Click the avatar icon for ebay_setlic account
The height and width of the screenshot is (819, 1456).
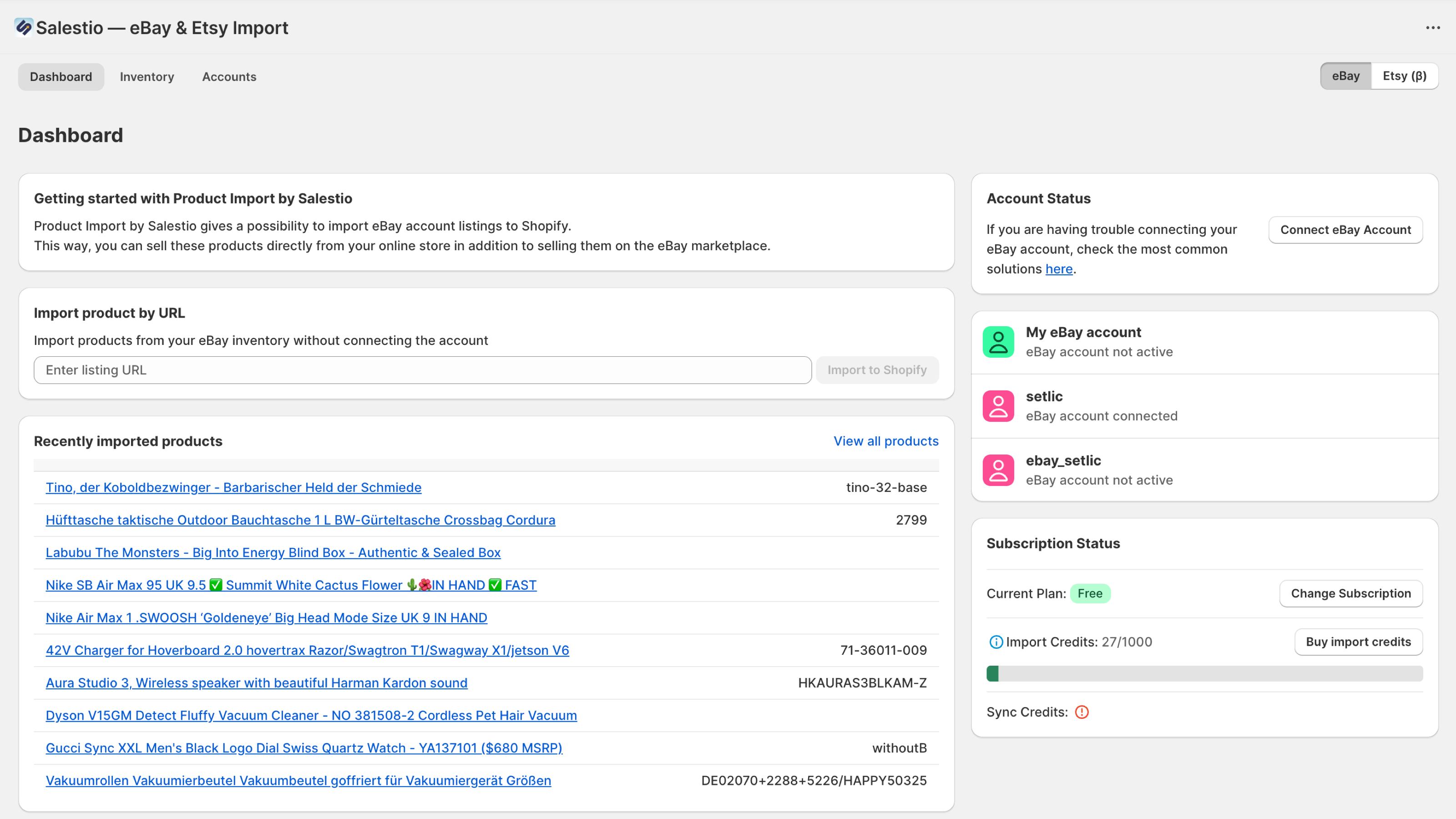[x=998, y=470]
